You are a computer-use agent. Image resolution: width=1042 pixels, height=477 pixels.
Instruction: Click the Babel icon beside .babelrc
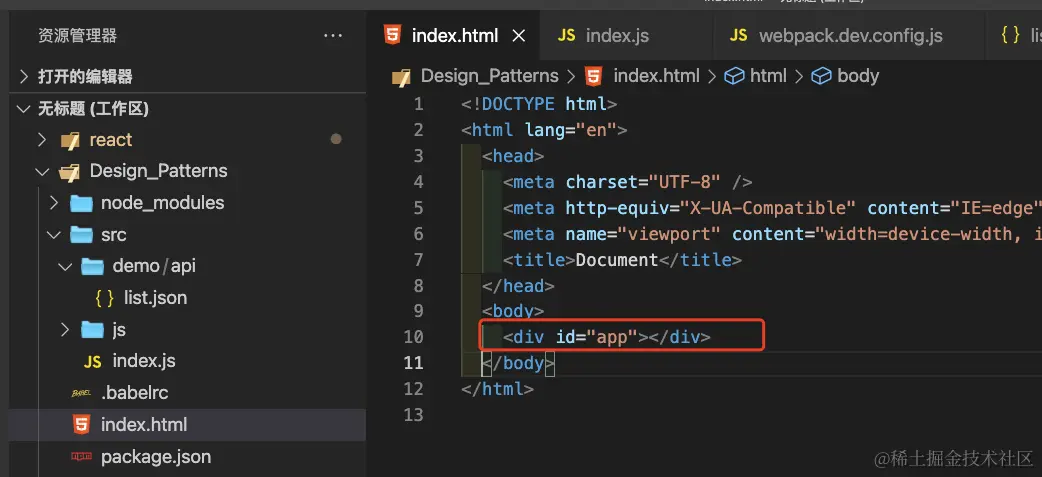click(x=81, y=393)
